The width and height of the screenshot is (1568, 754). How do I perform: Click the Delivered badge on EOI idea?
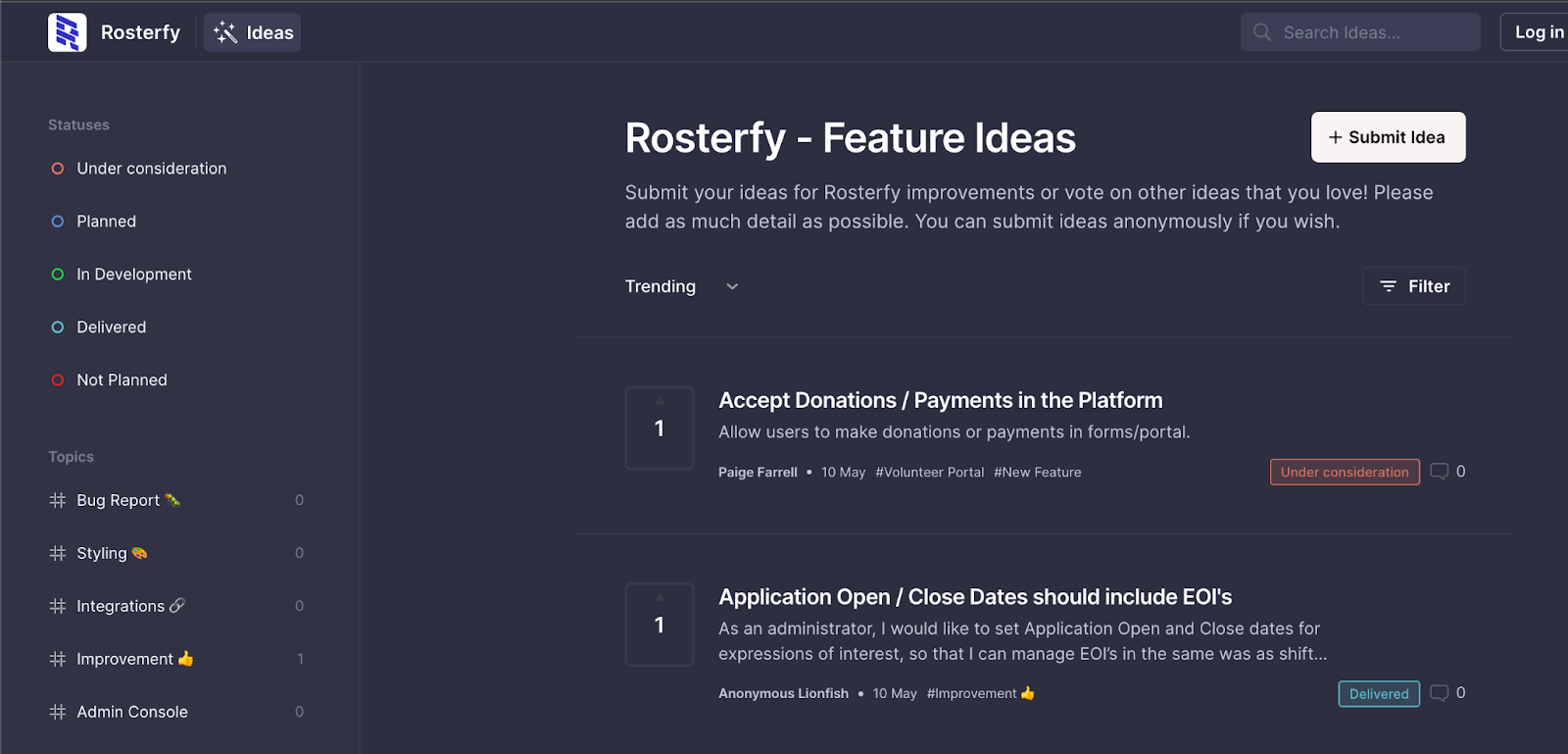[x=1379, y=694]
